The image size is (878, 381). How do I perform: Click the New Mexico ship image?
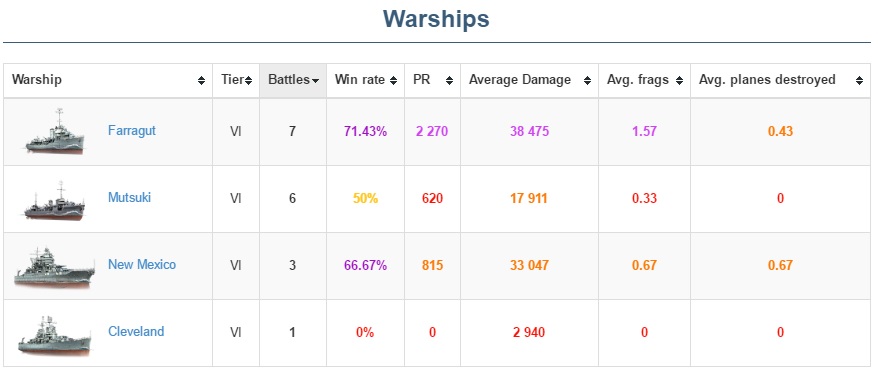click(54, 267)
